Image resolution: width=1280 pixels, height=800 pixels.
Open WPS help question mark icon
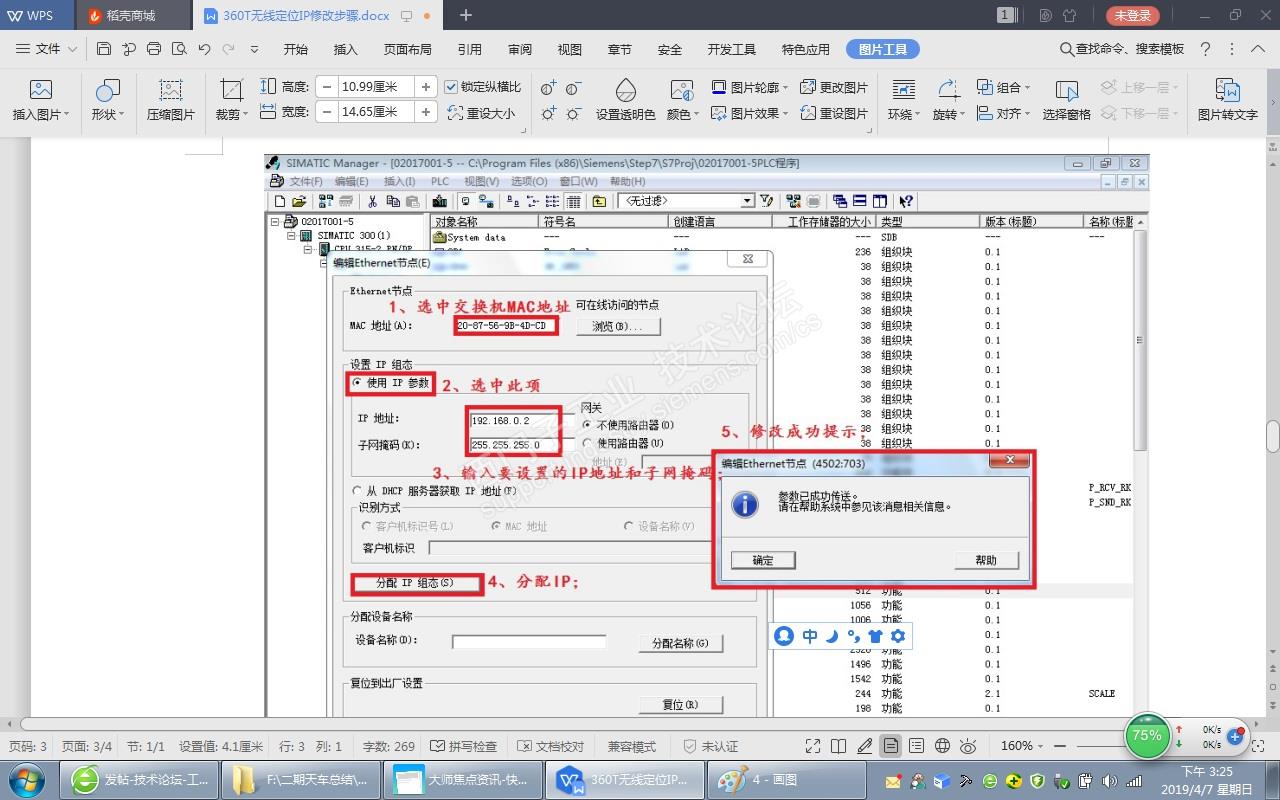1205,49
